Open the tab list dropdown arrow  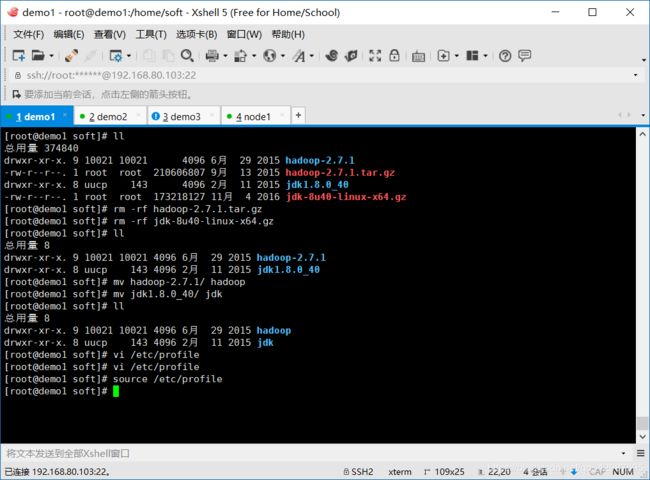click(x=643, y=115)
